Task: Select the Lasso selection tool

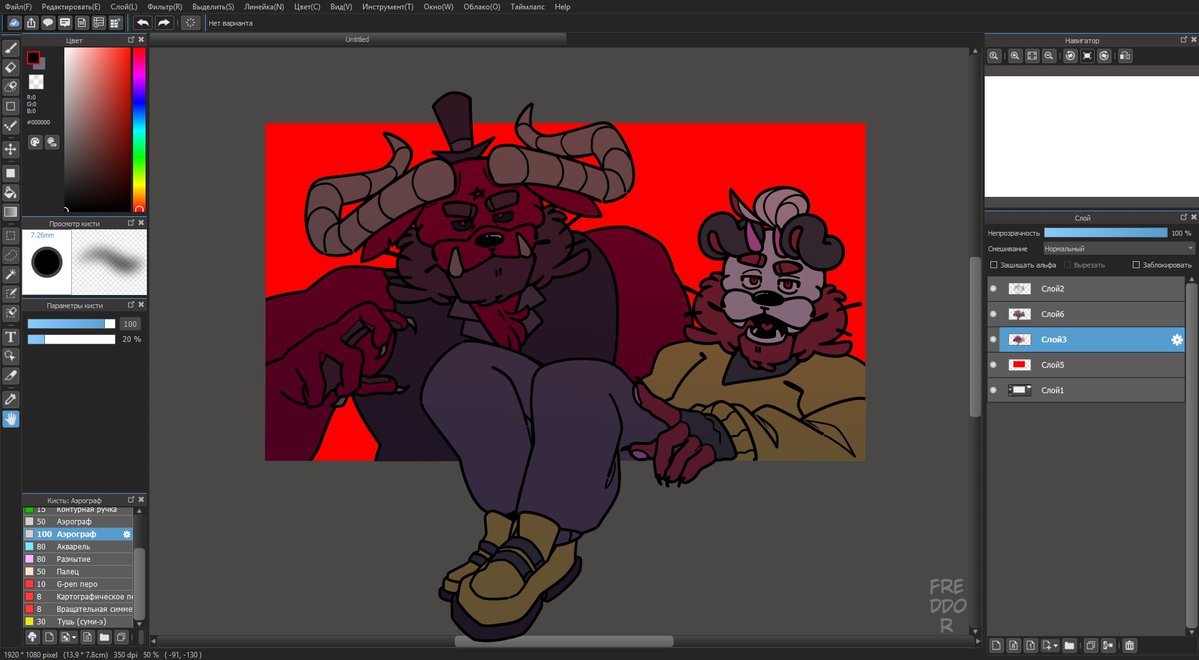Action: click(11, 255)
